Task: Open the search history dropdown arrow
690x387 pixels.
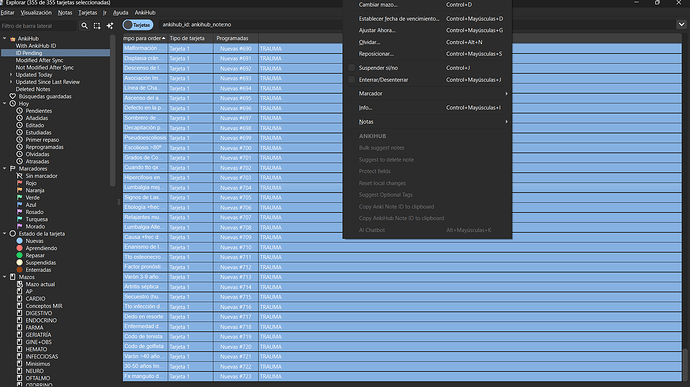Action: point(681,25)
